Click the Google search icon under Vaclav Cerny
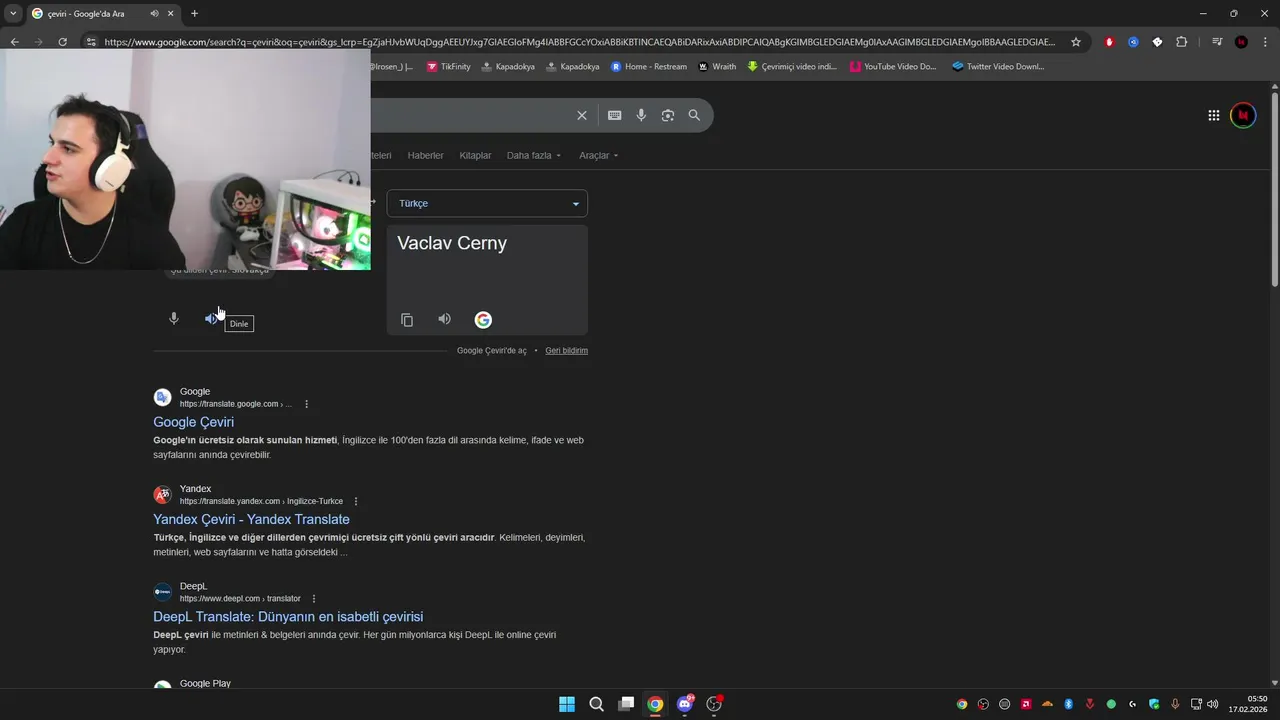This screenshot has width=1280, height=720. (483, 320)
